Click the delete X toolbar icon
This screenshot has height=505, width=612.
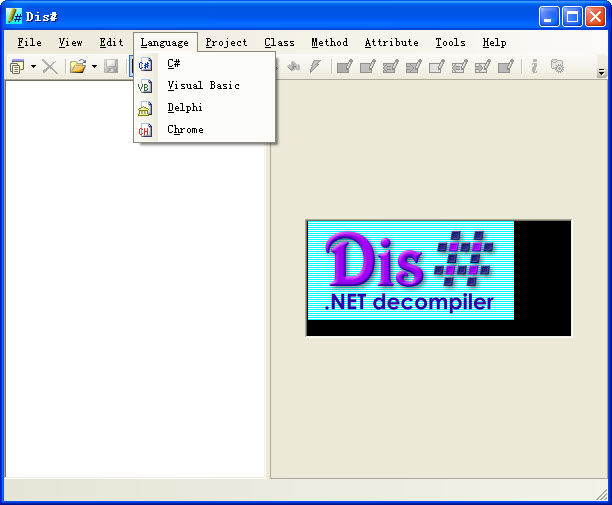pos(49,67)
